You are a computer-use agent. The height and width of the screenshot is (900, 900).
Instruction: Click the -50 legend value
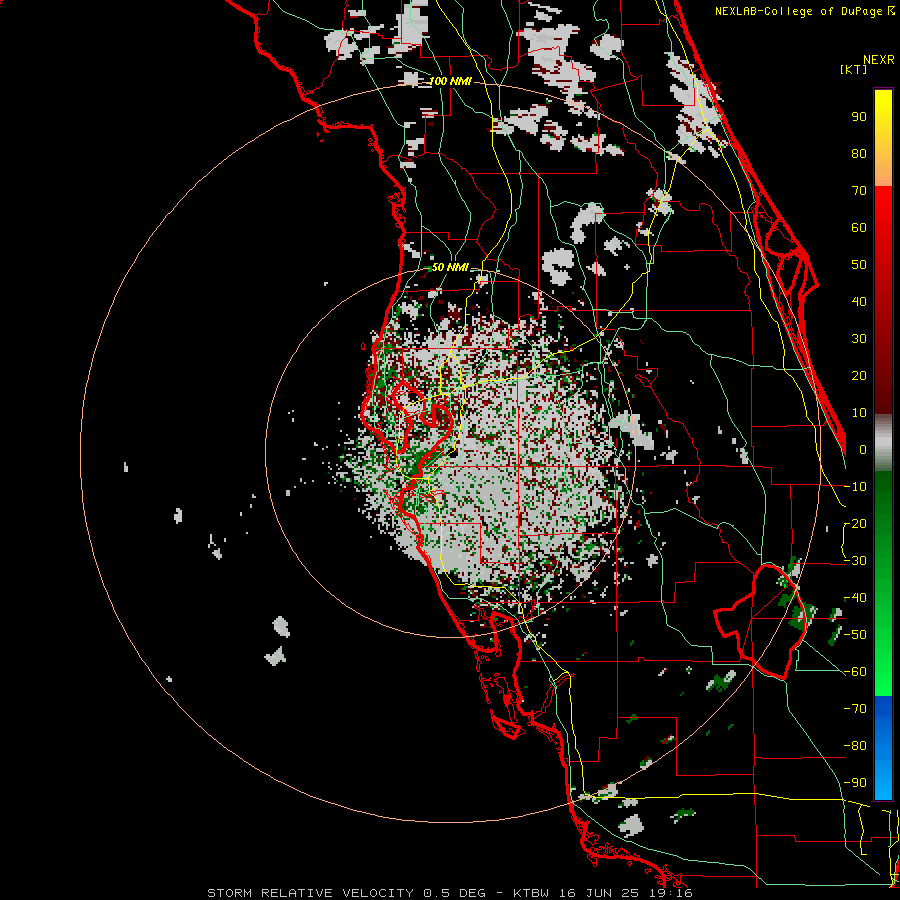[x=855, y=635]
